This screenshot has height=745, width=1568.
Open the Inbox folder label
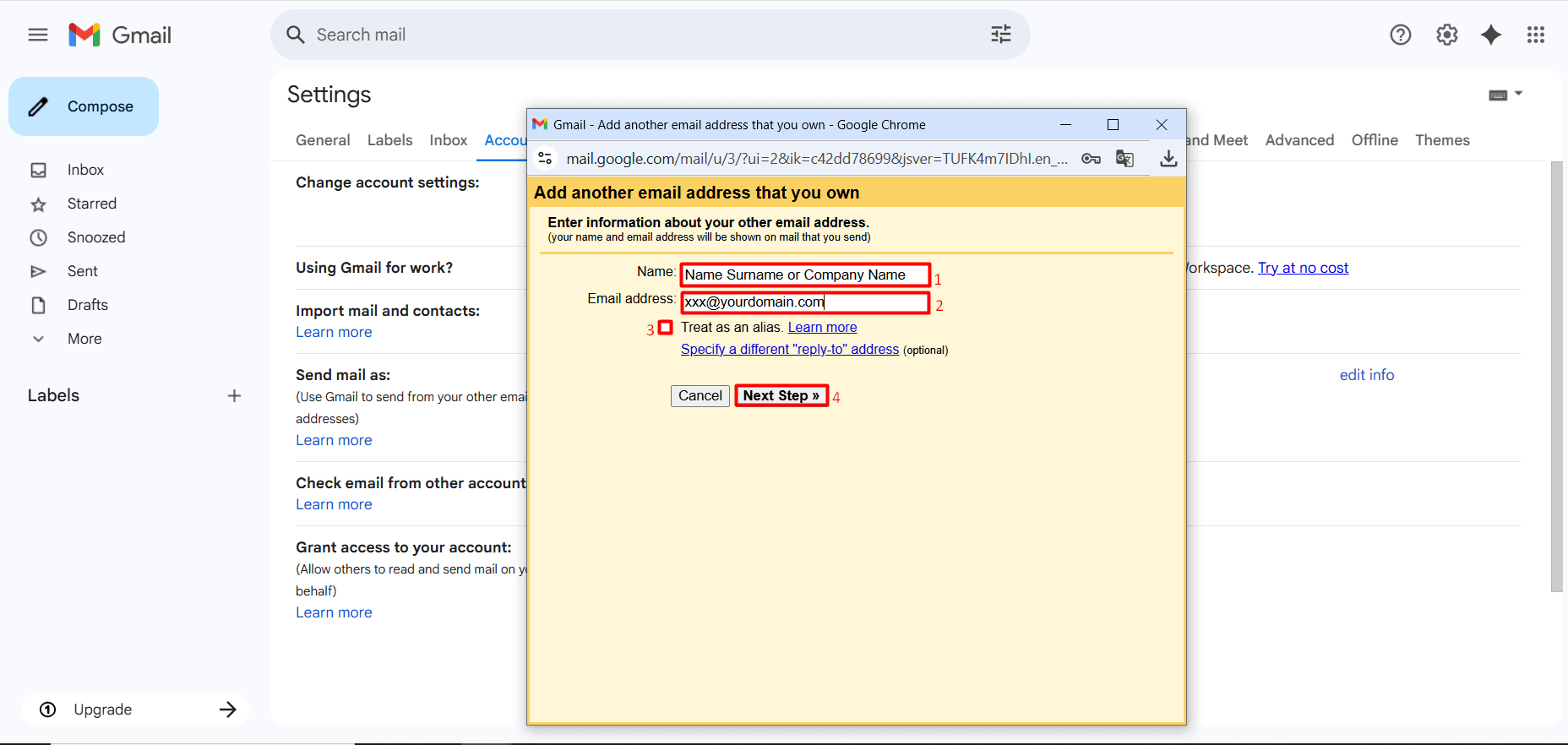[85, 170]
